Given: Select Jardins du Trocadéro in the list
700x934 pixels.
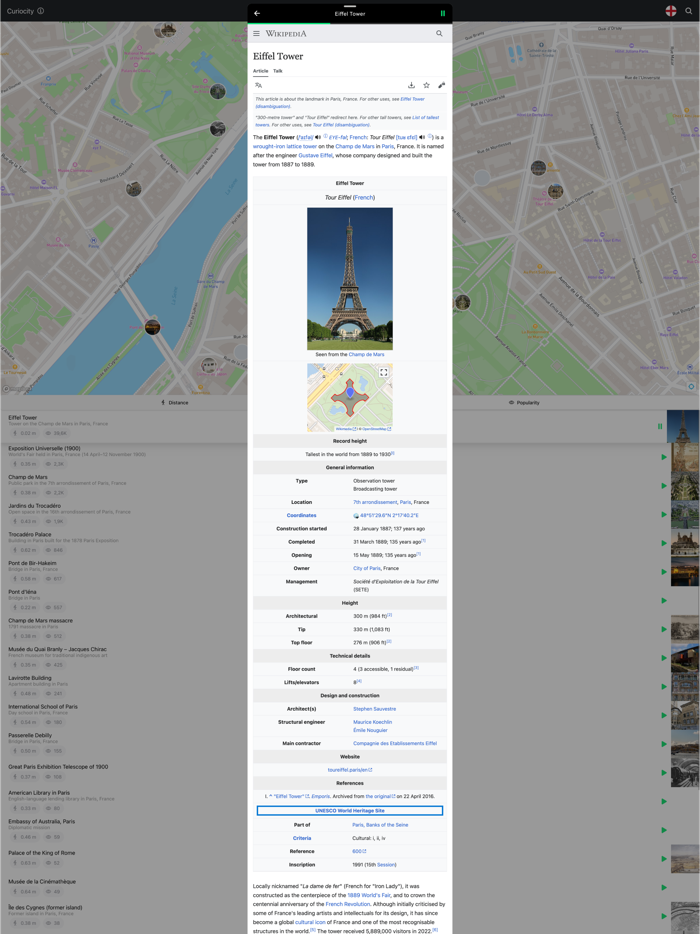Looking at the screenshot, I should click(x=35, y=506).
